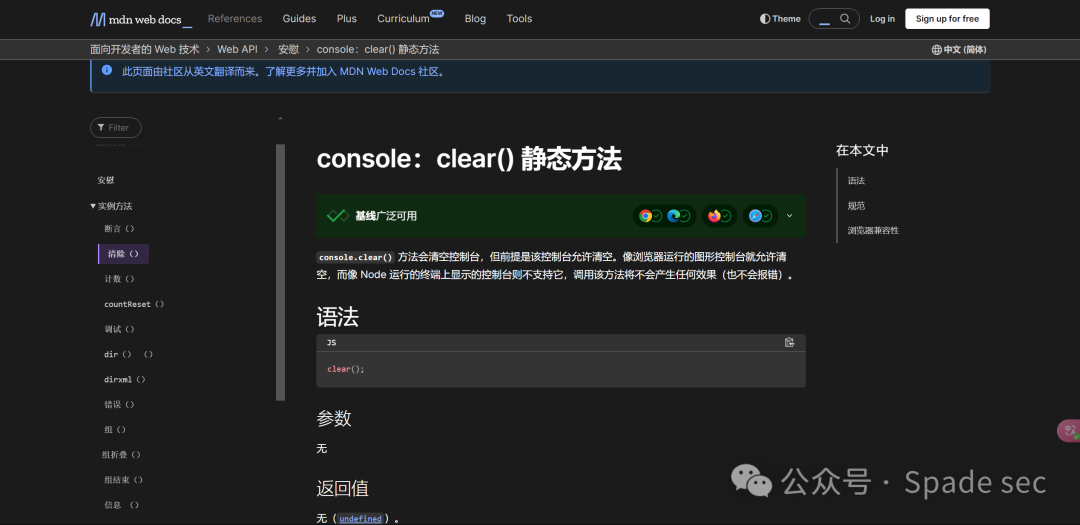
Task: Open the Web API breadcrumb link
Action: [237, 50]
